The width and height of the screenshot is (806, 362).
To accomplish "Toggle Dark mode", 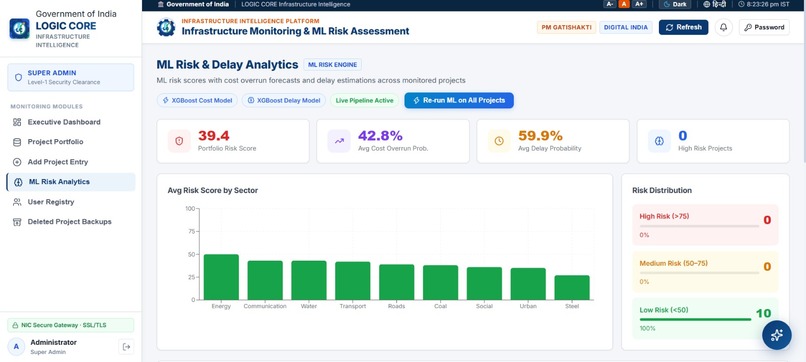I will [675, 4].
